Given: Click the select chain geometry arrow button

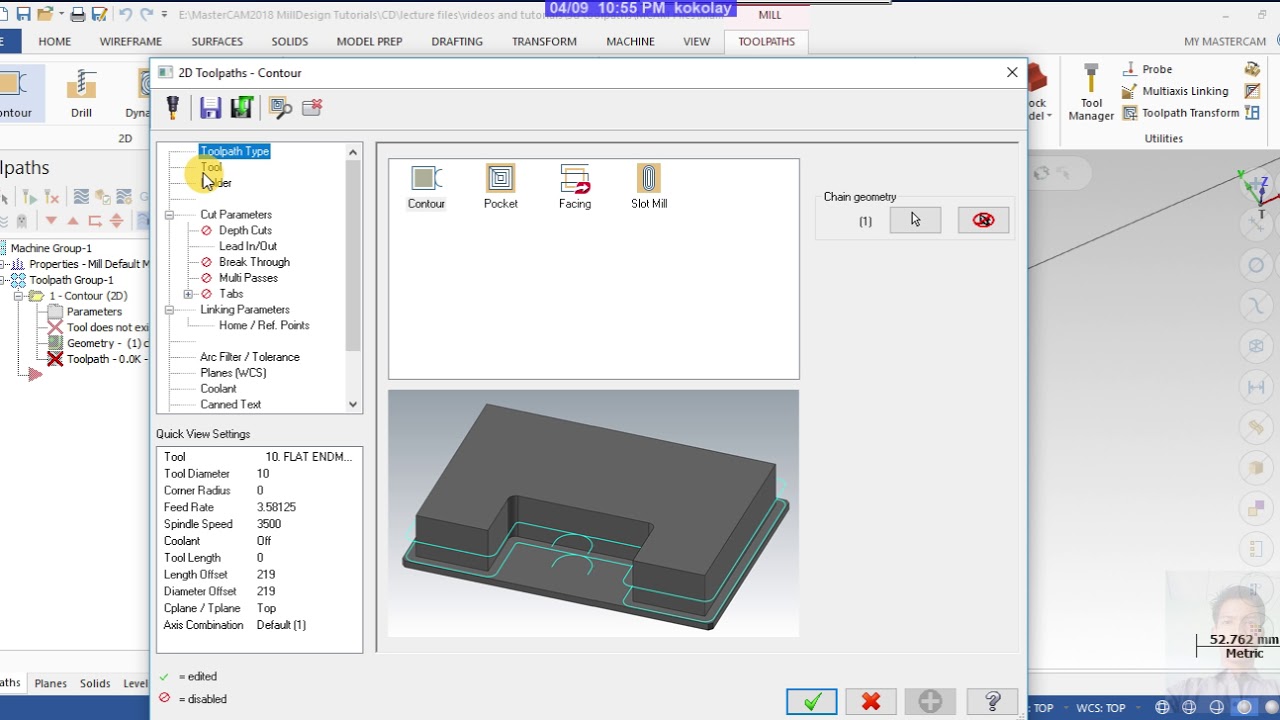Looking at the screenshot, I should pyautogui.click(x=915, y=220).
